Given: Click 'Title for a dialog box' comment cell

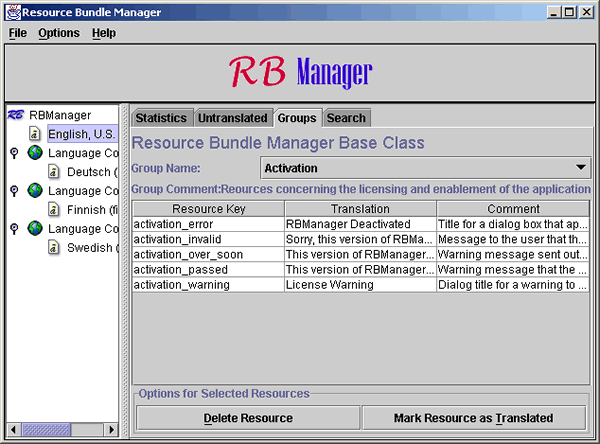Looking at the screenshot, I should click(513, 224).
